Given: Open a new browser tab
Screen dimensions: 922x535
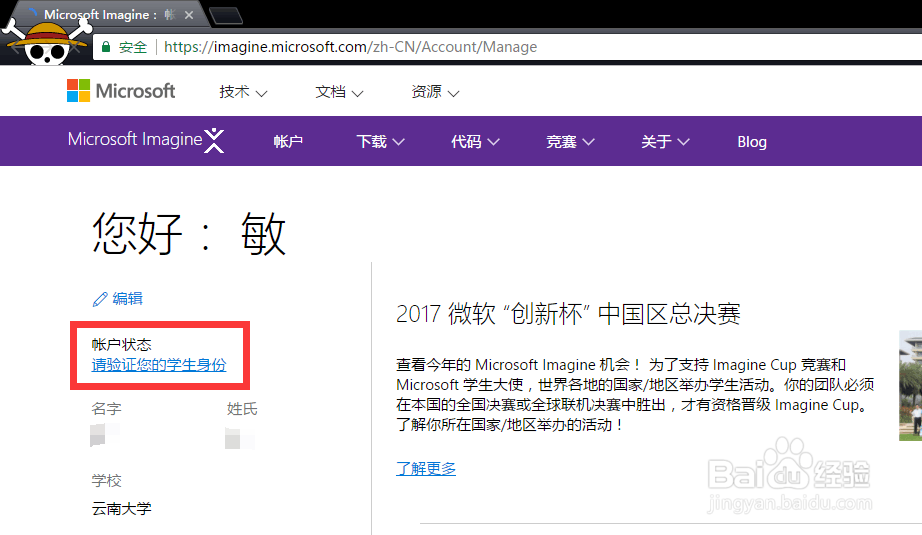Looking at the screenshot, I should pyautogui.click(x=226, y=16).
